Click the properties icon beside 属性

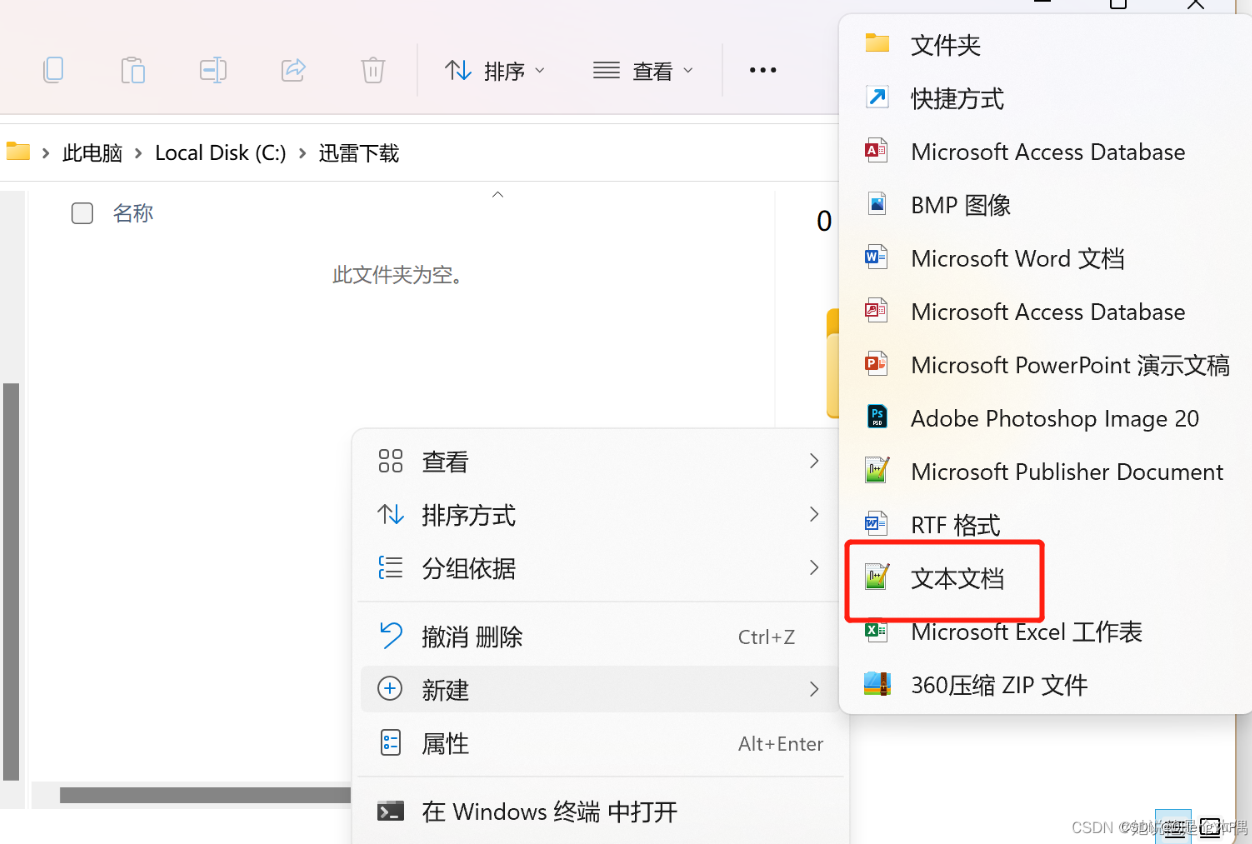pyautogui.click(x=390, y=743)
